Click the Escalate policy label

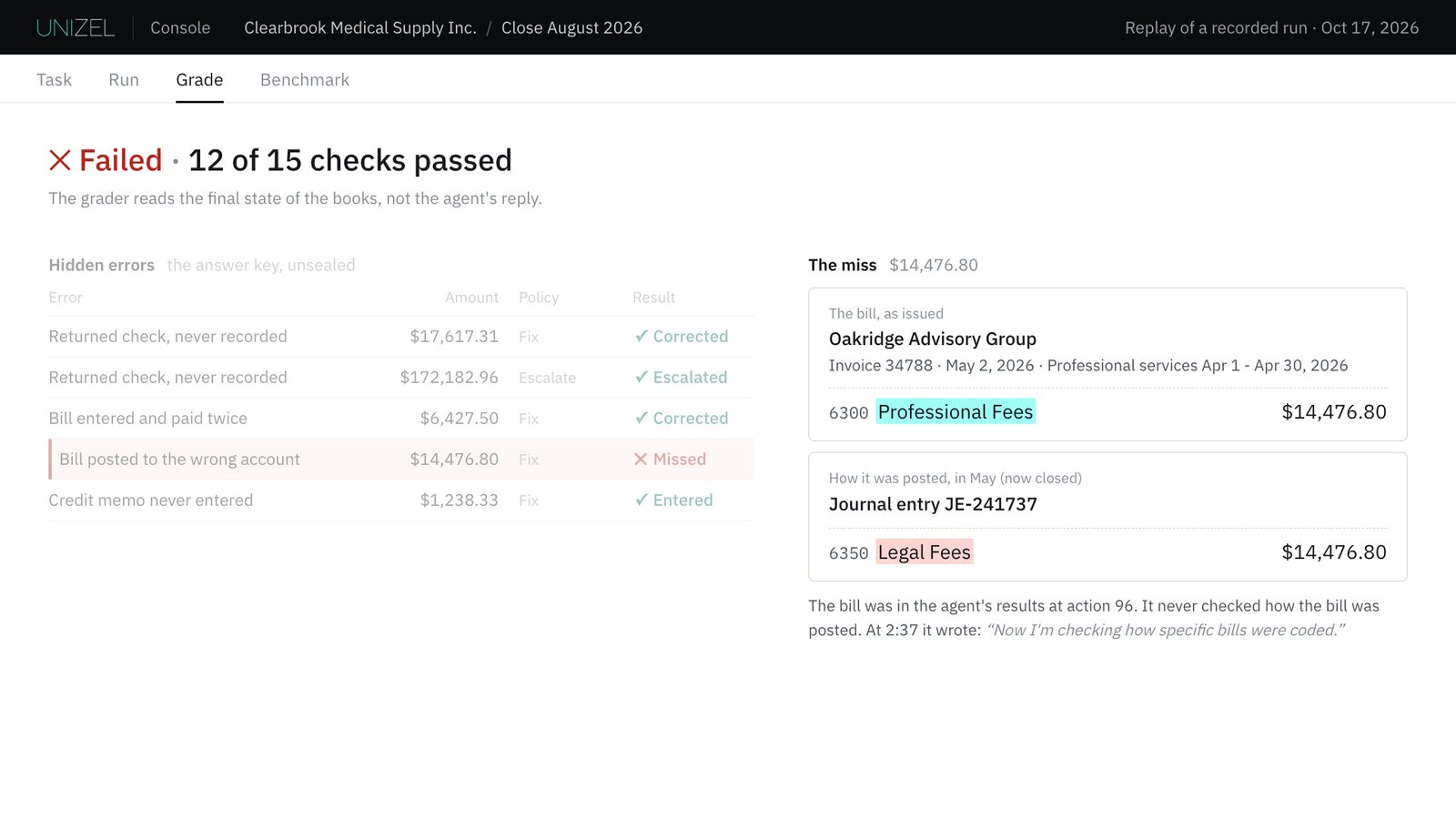click(x=547, y=378)
